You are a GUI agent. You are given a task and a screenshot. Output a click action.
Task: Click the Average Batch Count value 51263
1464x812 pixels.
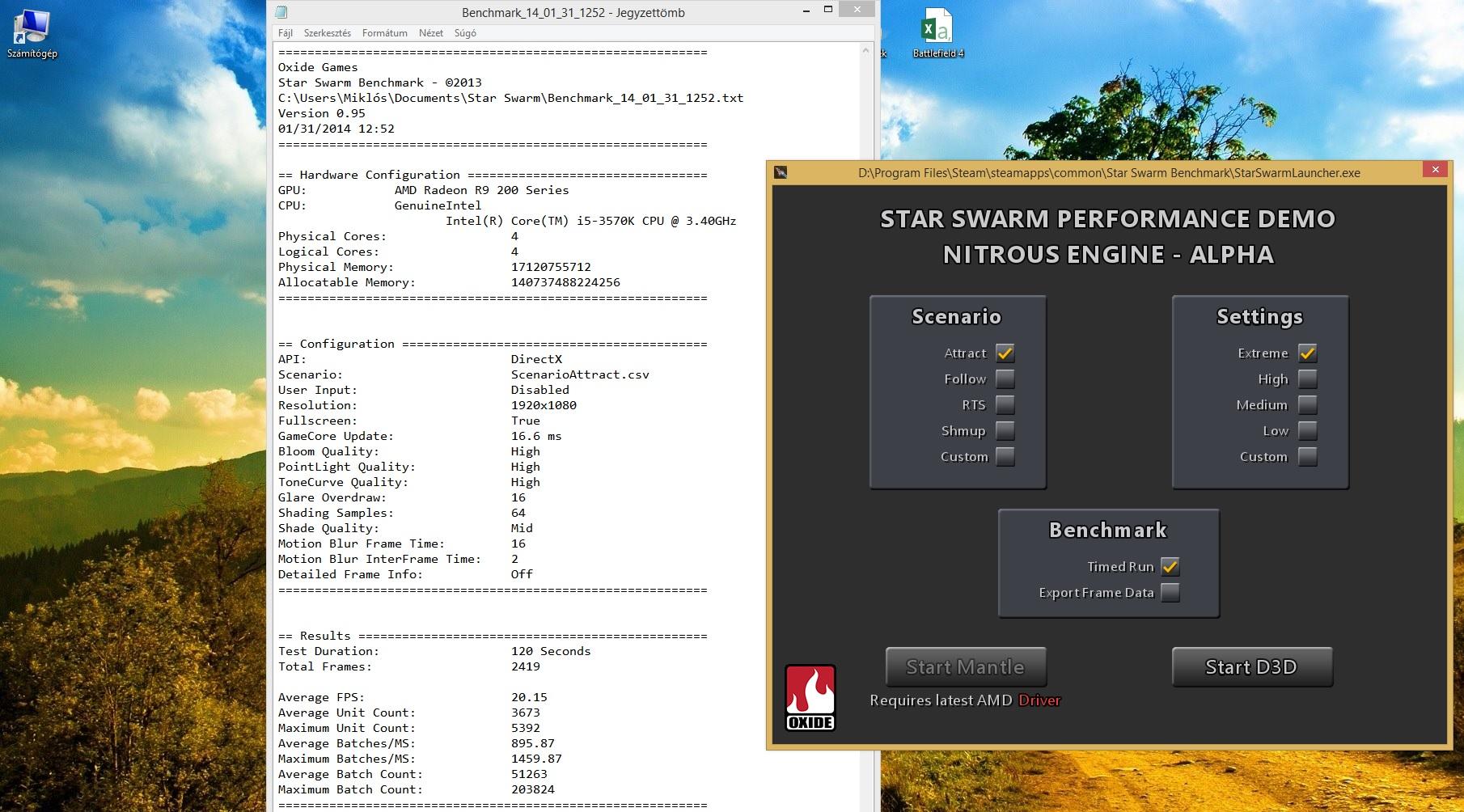(x=529, y=774)
